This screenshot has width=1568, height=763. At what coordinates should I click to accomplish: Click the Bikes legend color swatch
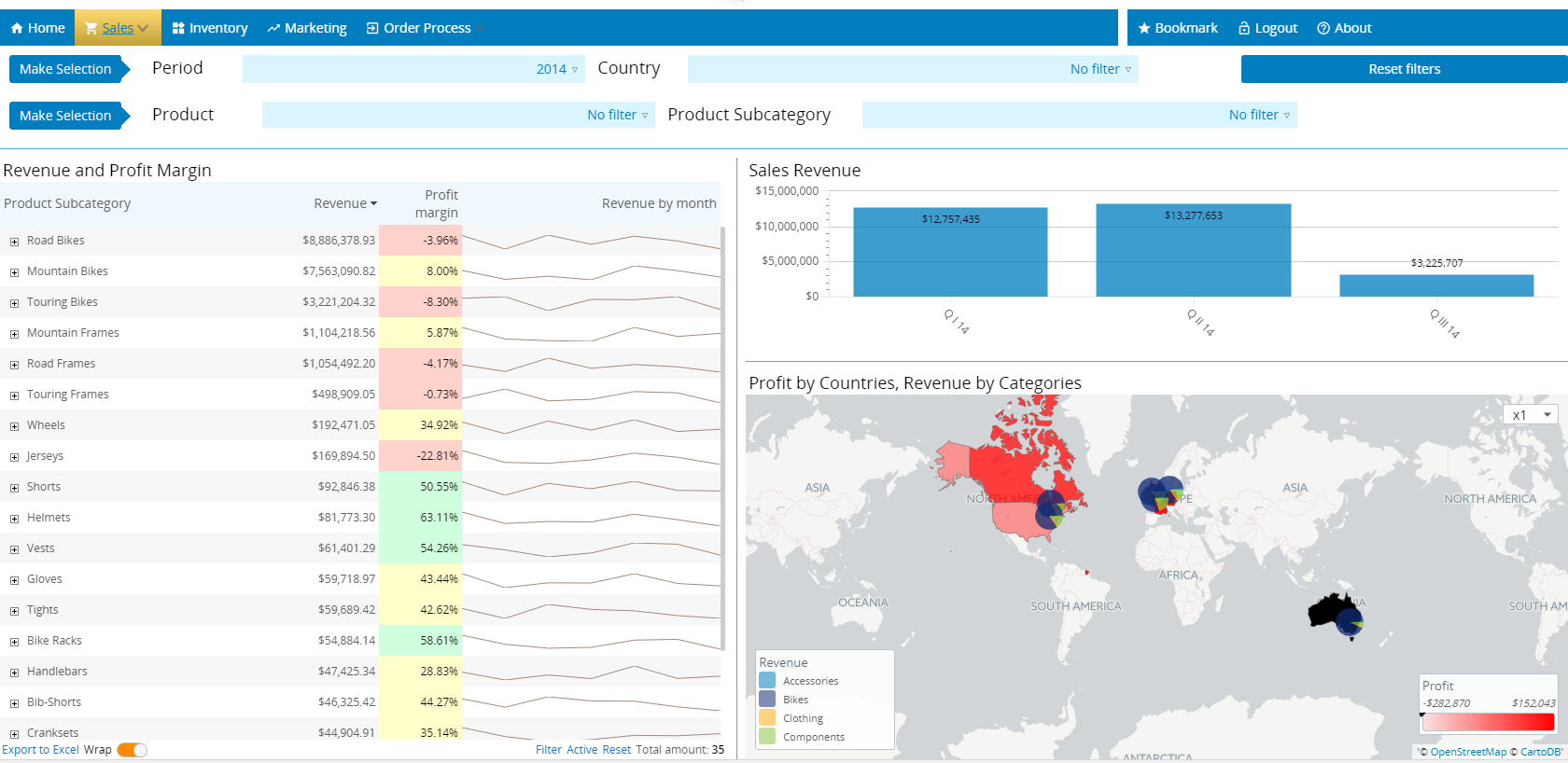tap(767, 699)
